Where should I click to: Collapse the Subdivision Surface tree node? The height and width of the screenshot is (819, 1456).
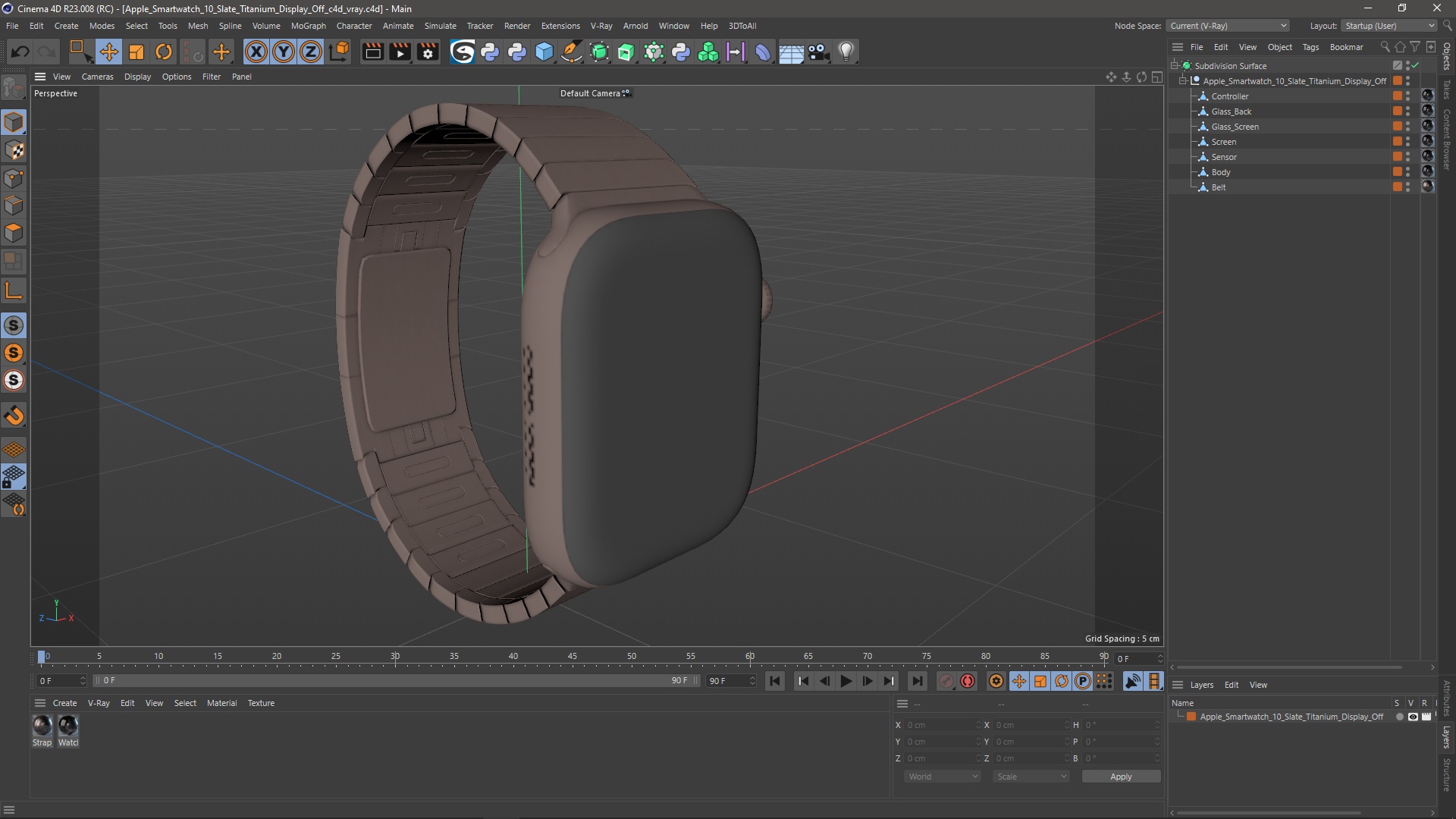(1175, 66)
